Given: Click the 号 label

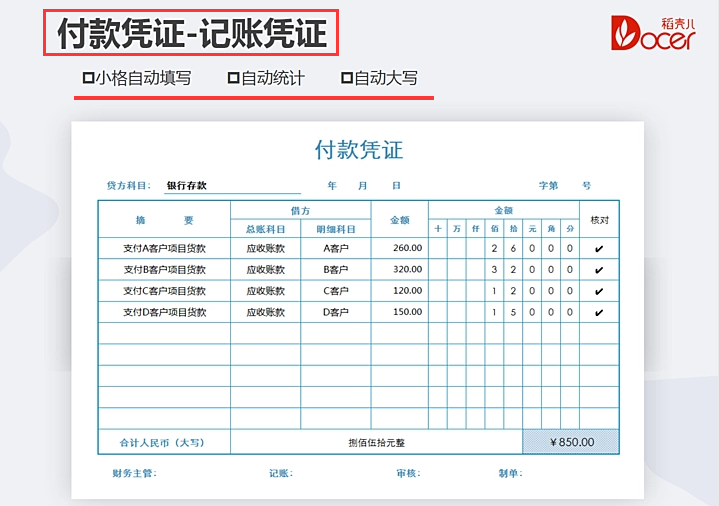Looking at the screenshot, I should [x=586, y=185].
